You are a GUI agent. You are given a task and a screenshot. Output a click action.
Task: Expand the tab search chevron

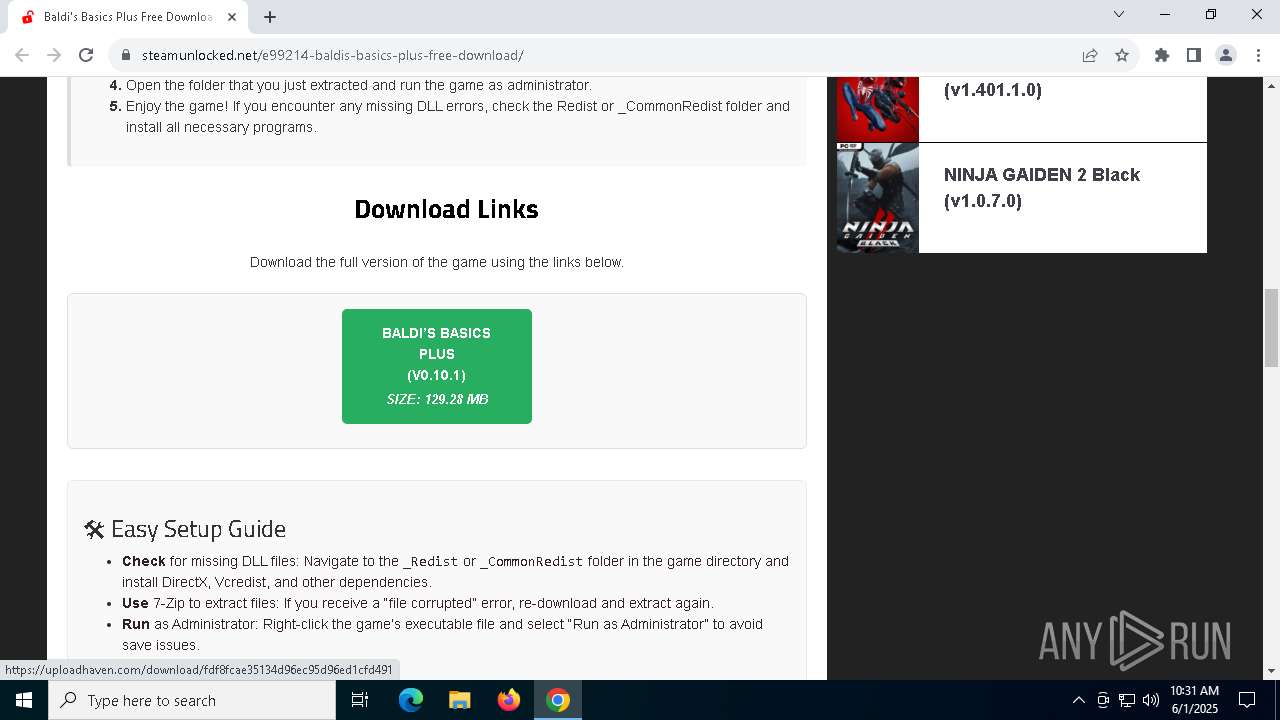[1119, 14]
